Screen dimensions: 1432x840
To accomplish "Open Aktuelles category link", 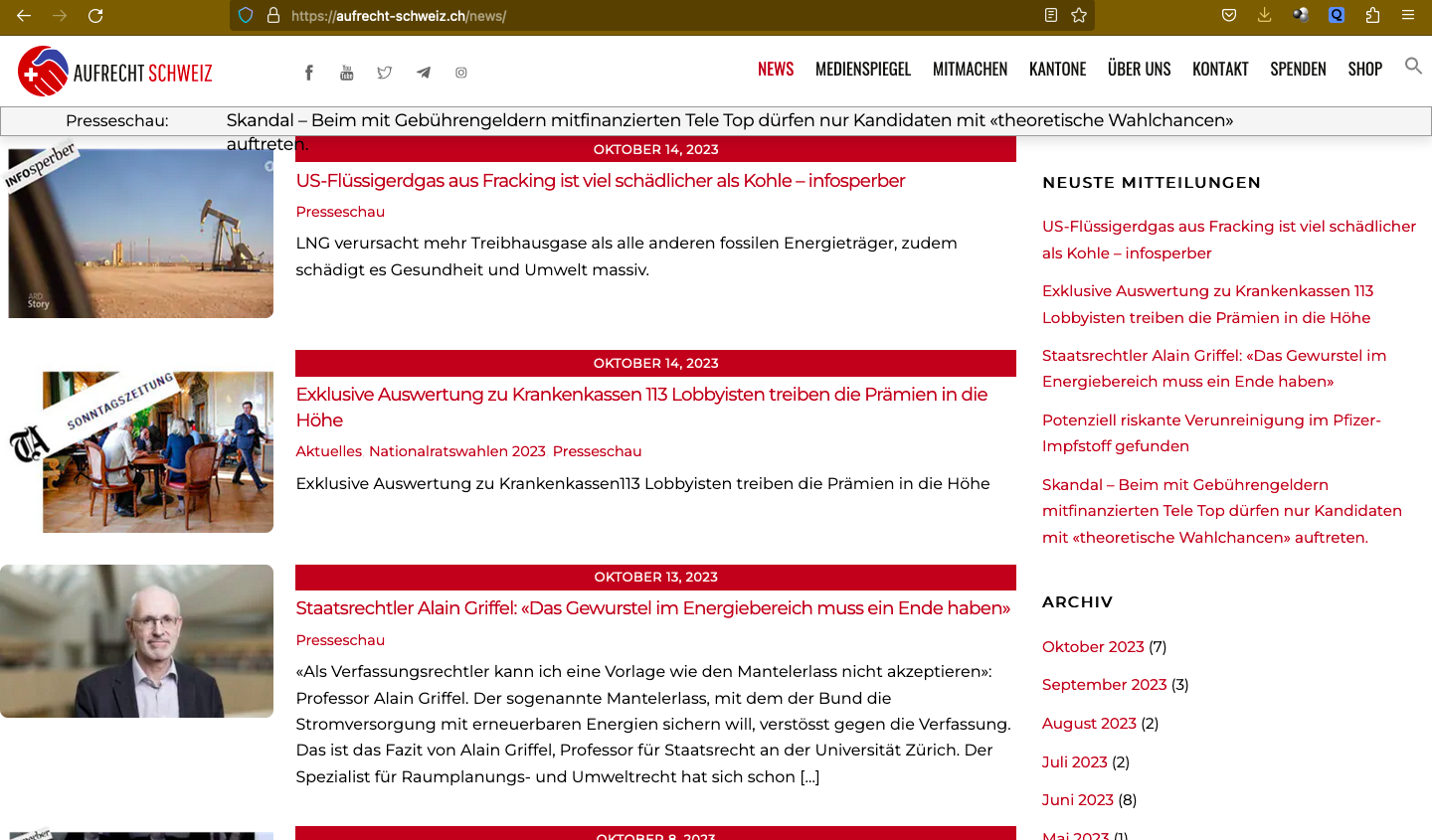I will point(329,451).
